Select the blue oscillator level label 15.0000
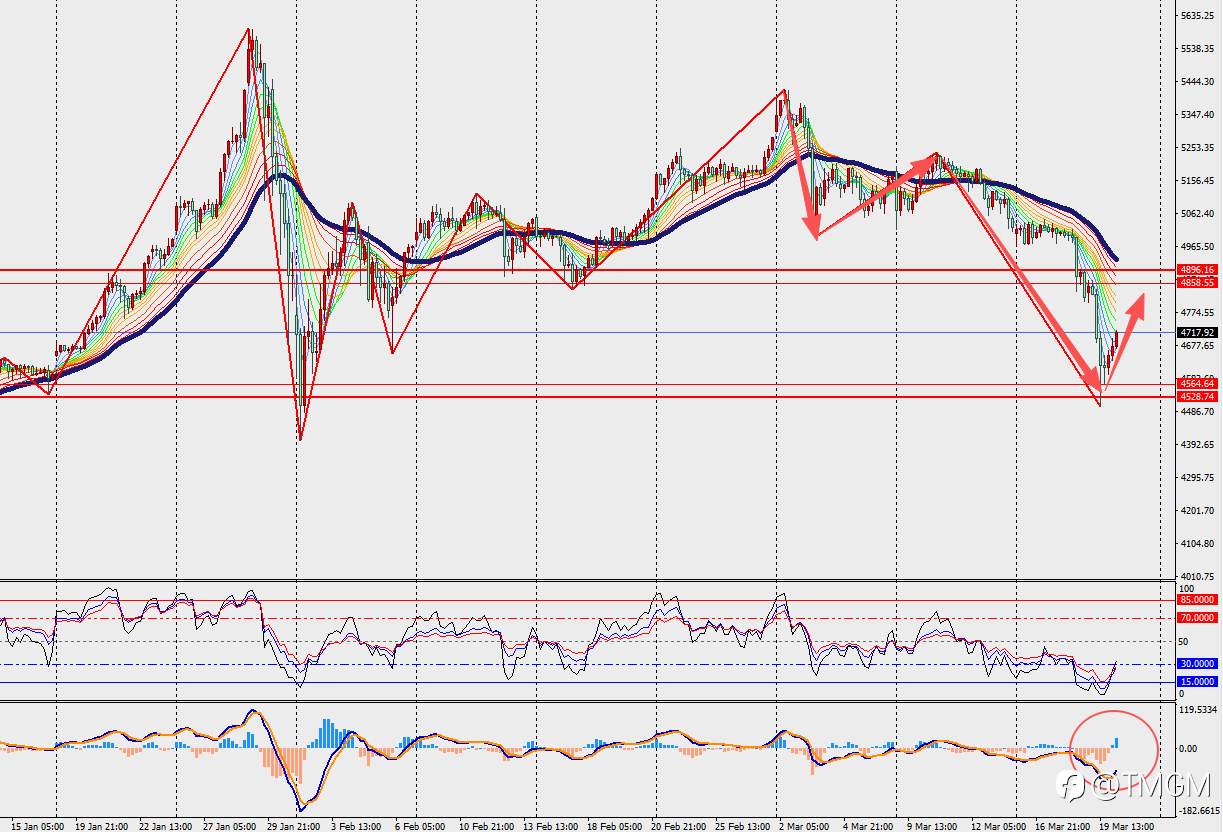Viewport: 1223px width, 832px height. pyautogui.click(x=1197, y=682)
